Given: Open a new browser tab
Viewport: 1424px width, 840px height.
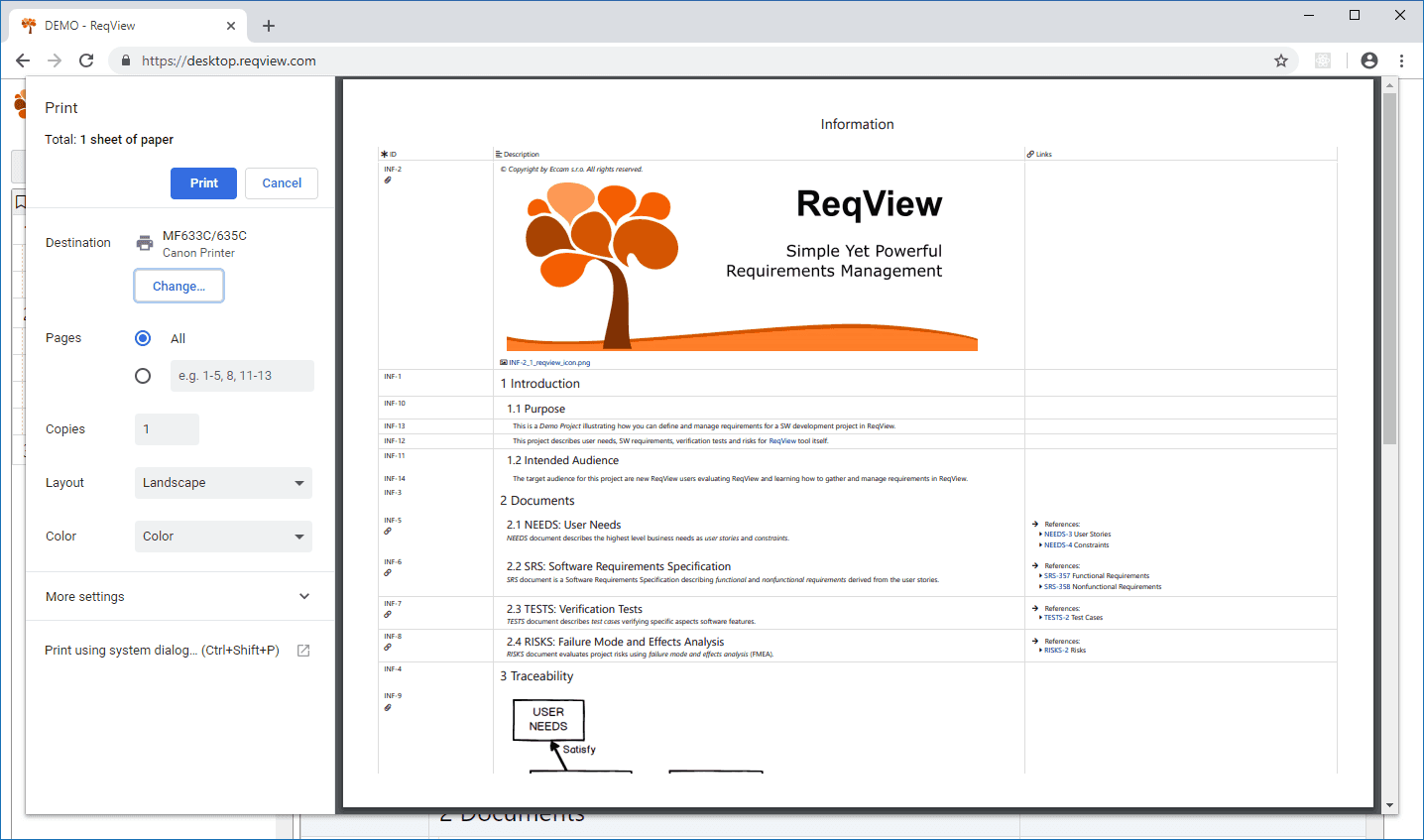Looking at the screenshot, I should (269, 26).
